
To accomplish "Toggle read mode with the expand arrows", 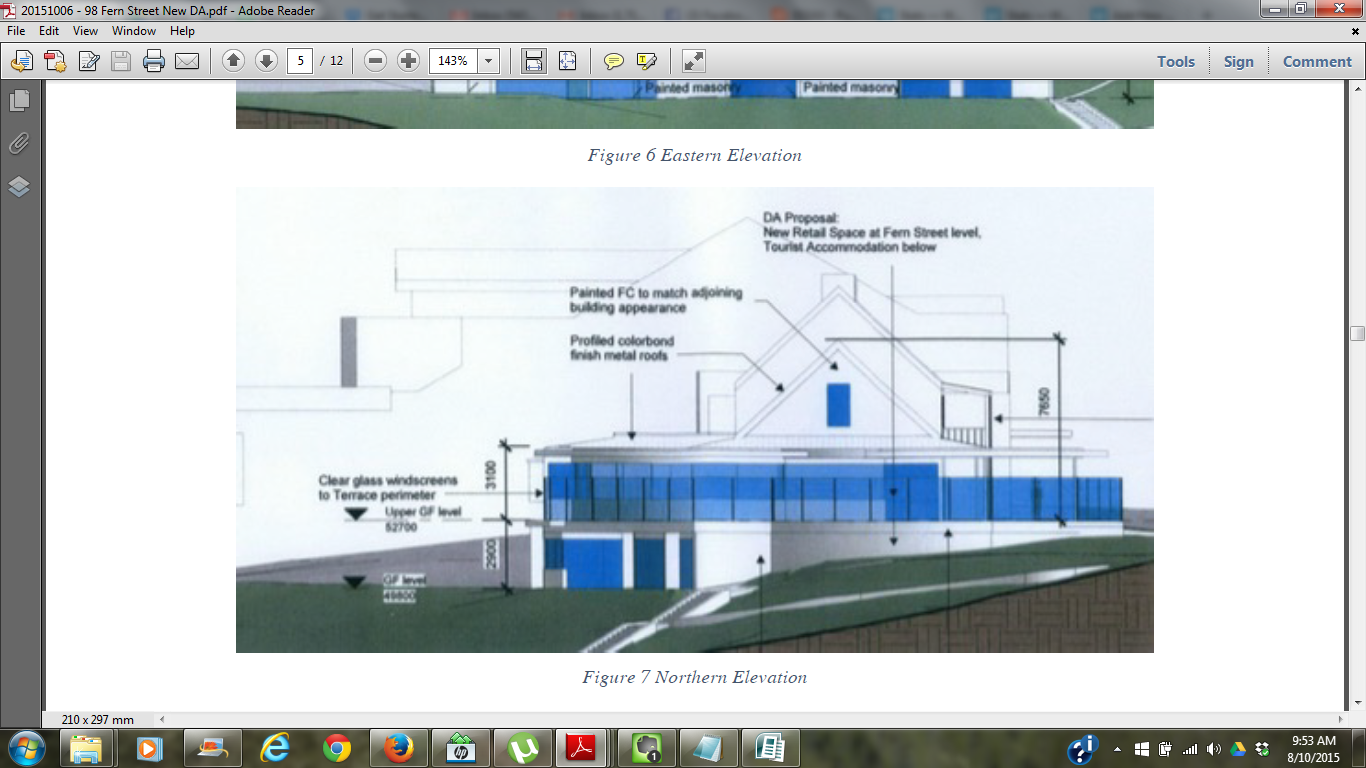I will pyautogui.click(x=694, y=61).
